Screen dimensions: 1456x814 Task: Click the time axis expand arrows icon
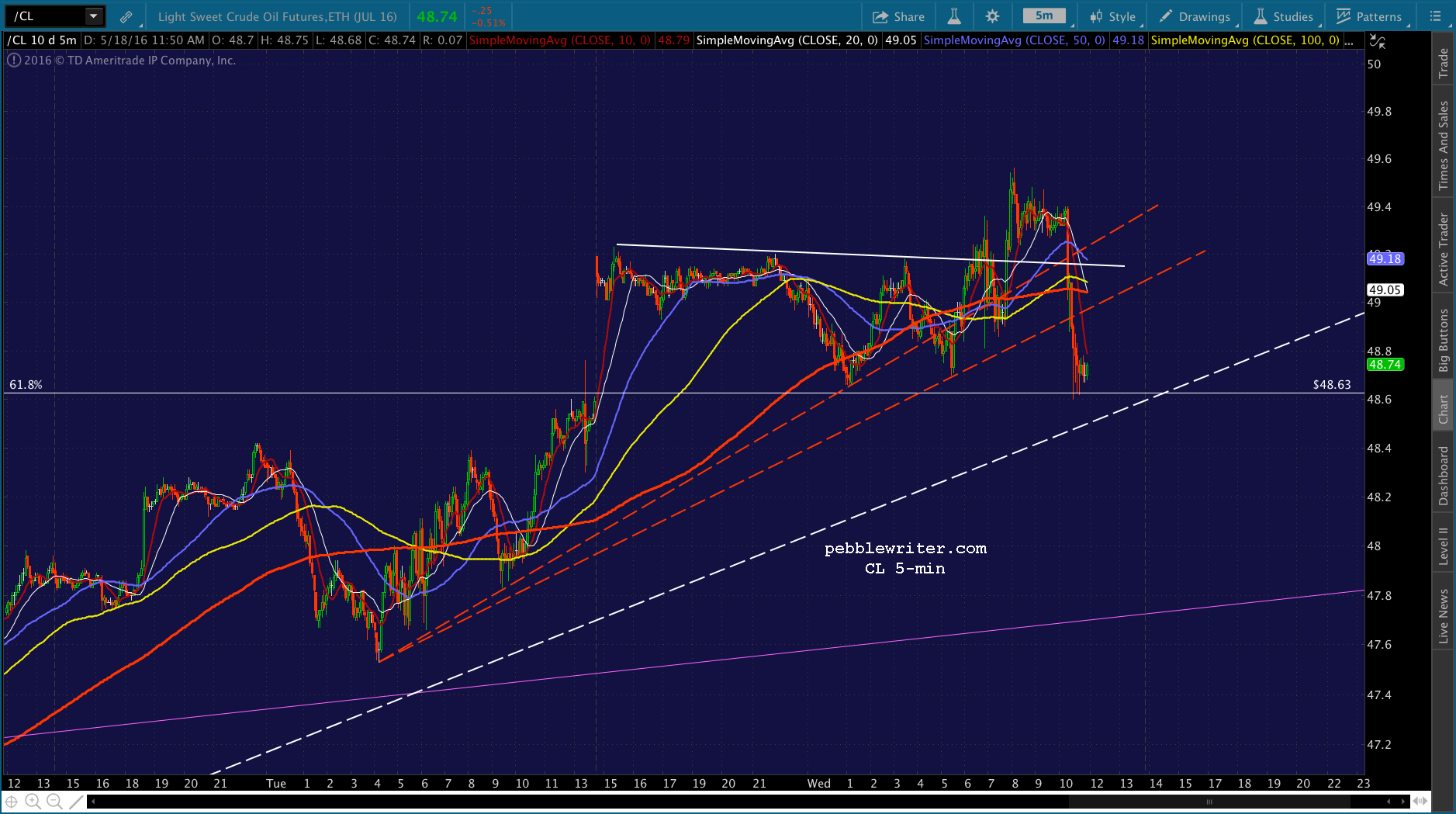tap(1420, 802)
